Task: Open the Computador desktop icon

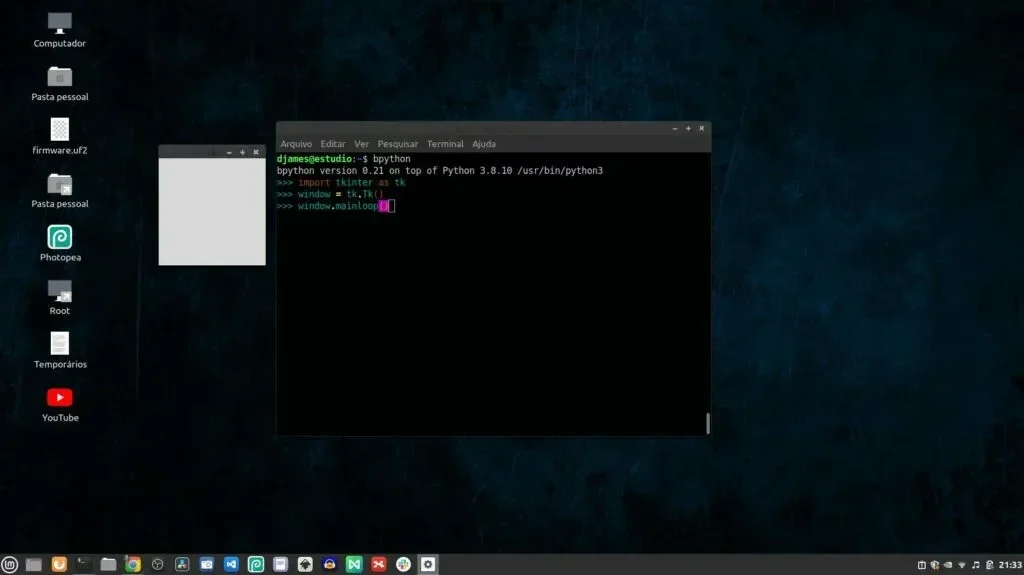Action: pos(59,30)
